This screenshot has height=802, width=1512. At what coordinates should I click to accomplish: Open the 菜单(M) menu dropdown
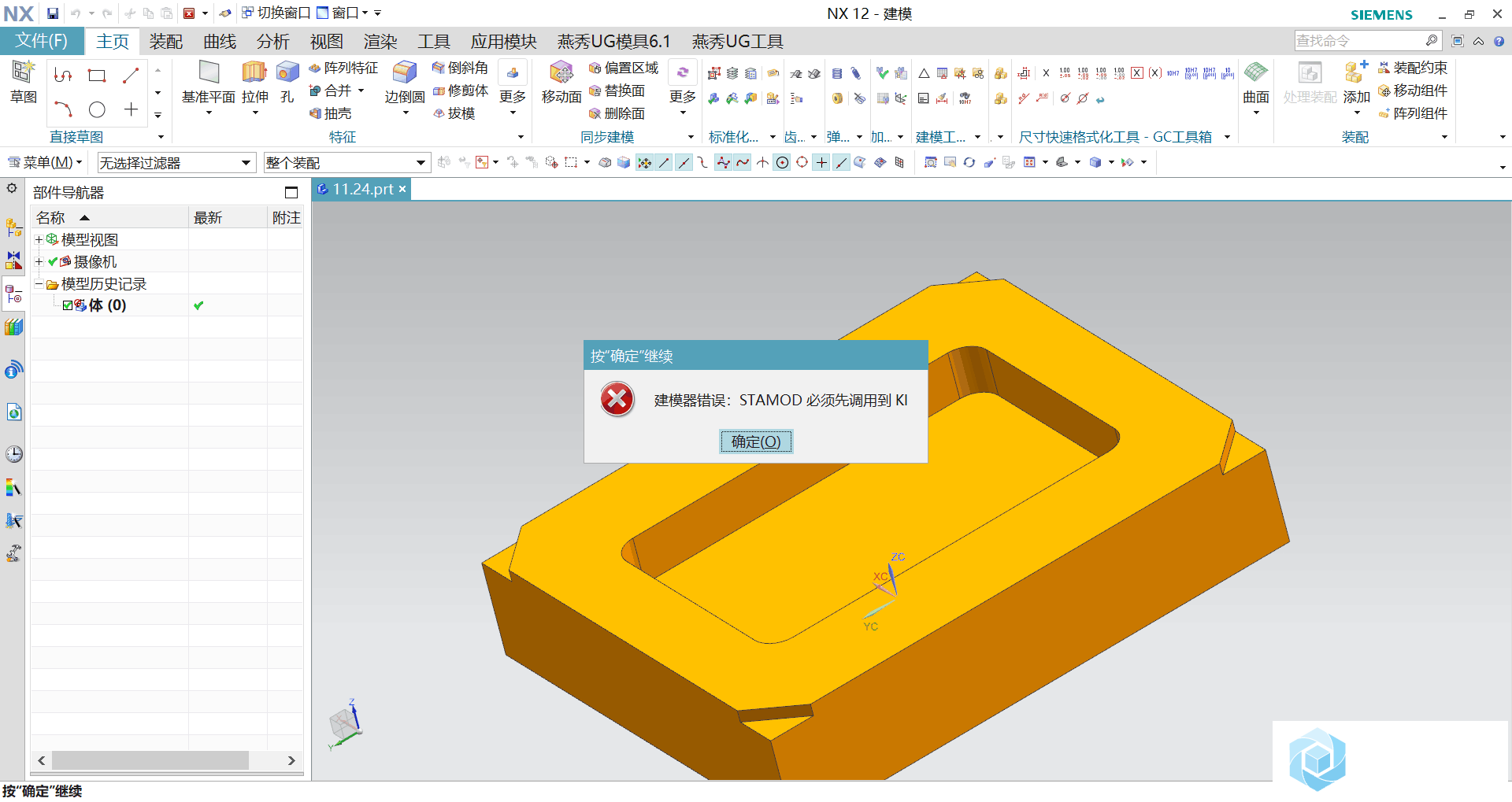click(x=45, y=163)
